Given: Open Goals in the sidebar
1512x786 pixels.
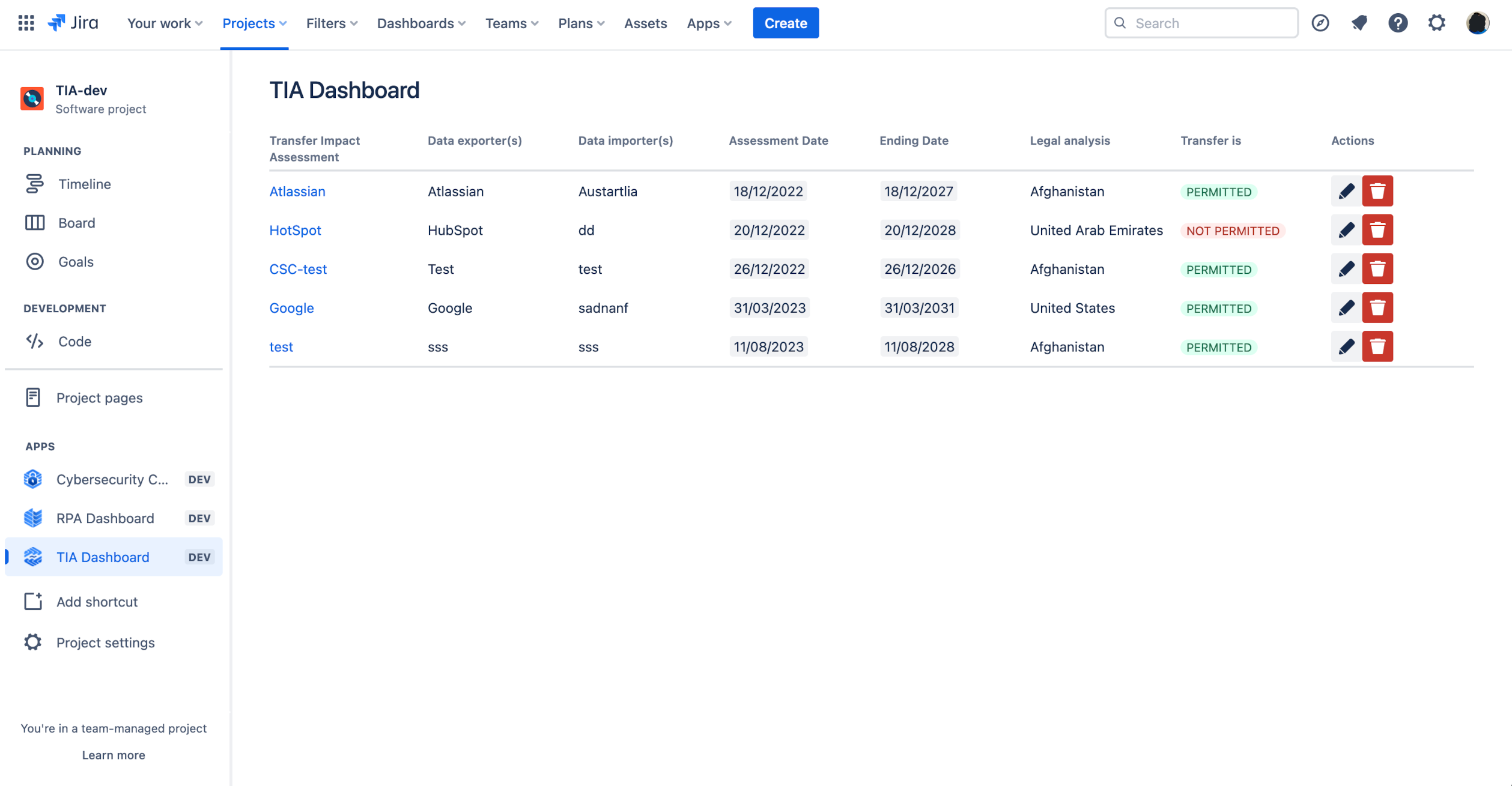Looking at the screenshot, I should pyautogui.click(x=114, y=262).
